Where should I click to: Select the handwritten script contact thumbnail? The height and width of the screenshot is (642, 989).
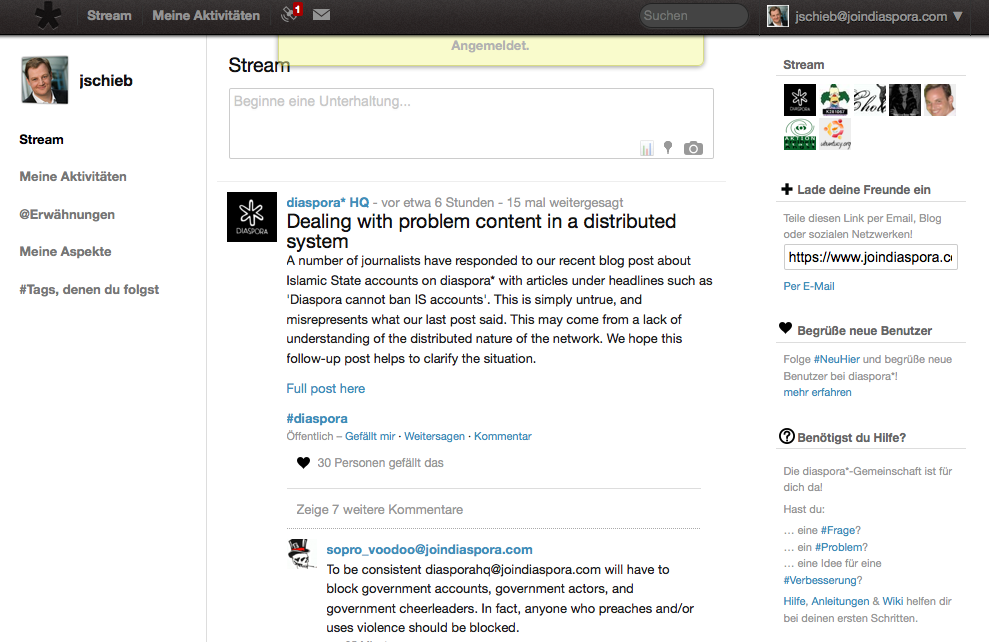(x=870, y=100)
